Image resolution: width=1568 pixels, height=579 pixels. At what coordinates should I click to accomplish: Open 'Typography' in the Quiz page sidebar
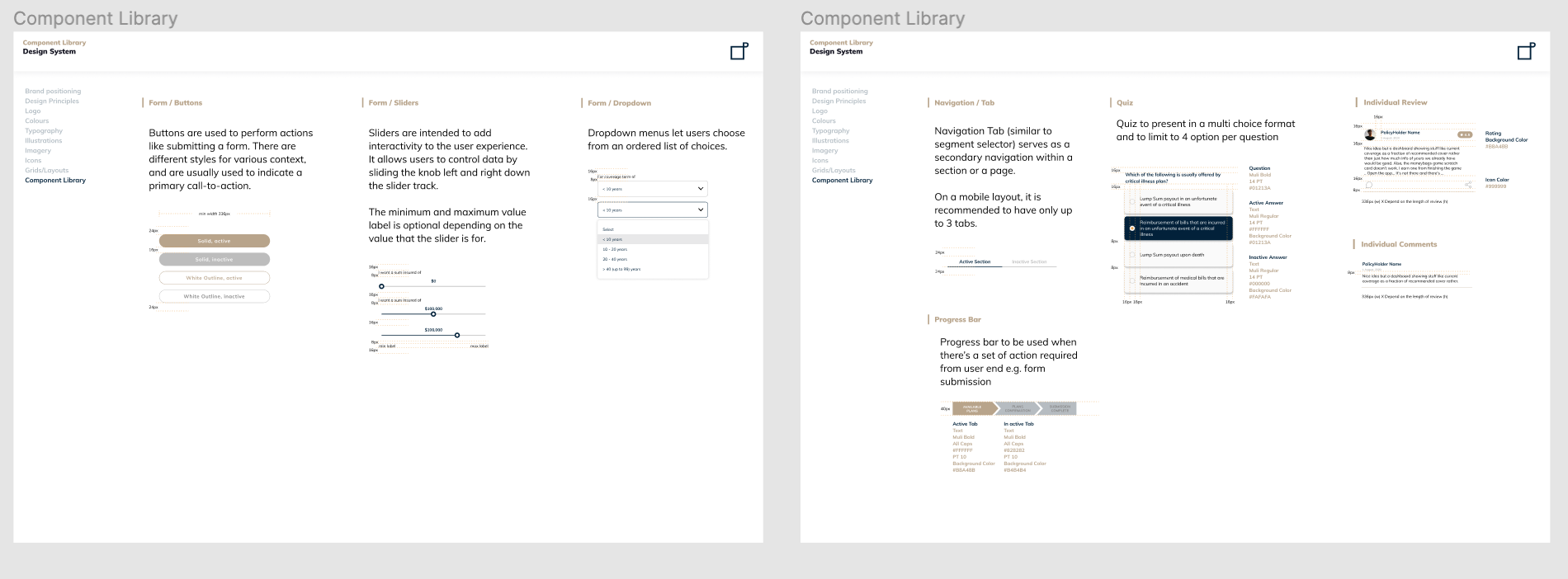click(x=831, y=131)
